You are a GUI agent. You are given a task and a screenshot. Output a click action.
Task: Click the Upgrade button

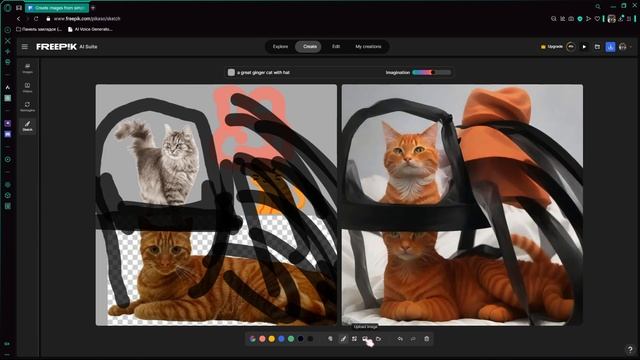[x=552, y=47]
